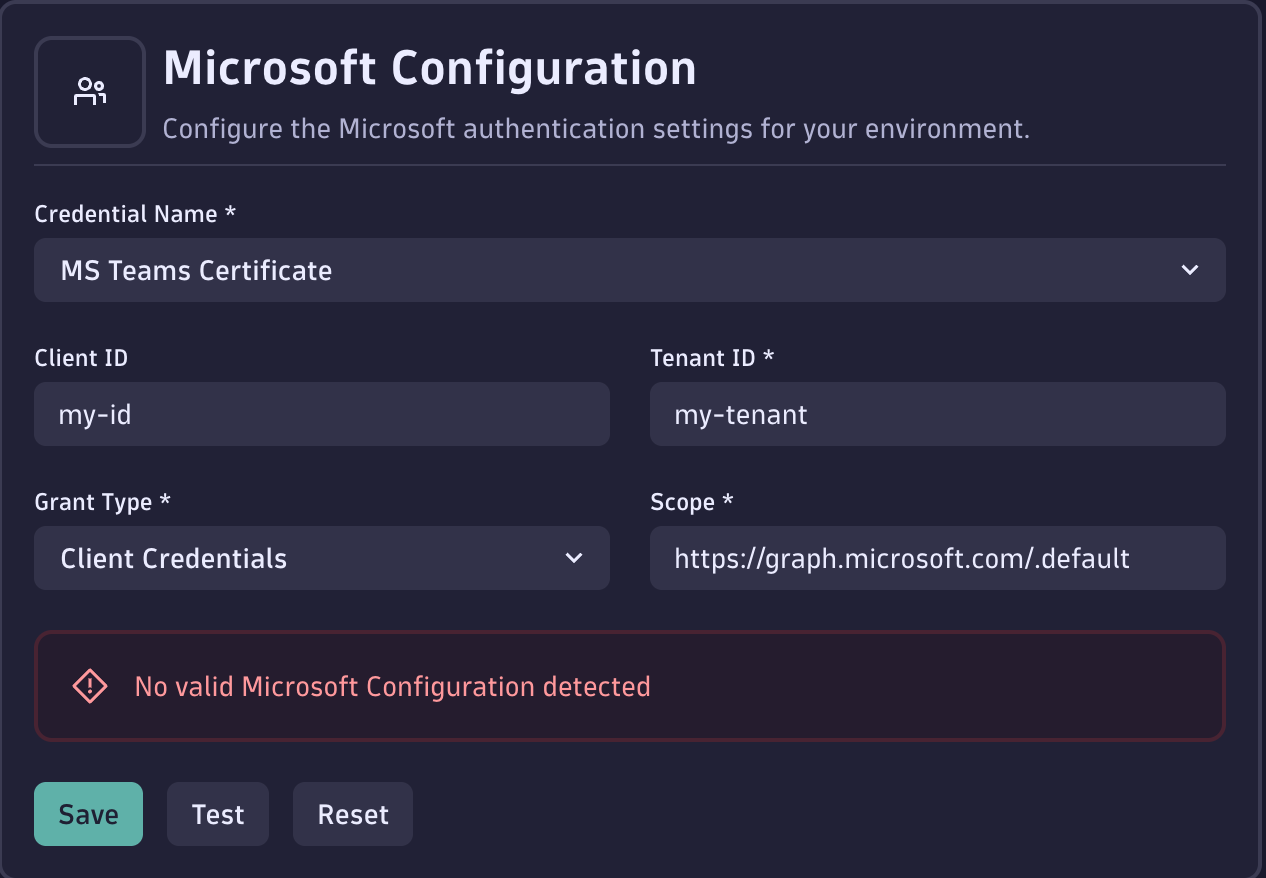
Task: Click the Client ID input field
Action: (x=322, y=414)
